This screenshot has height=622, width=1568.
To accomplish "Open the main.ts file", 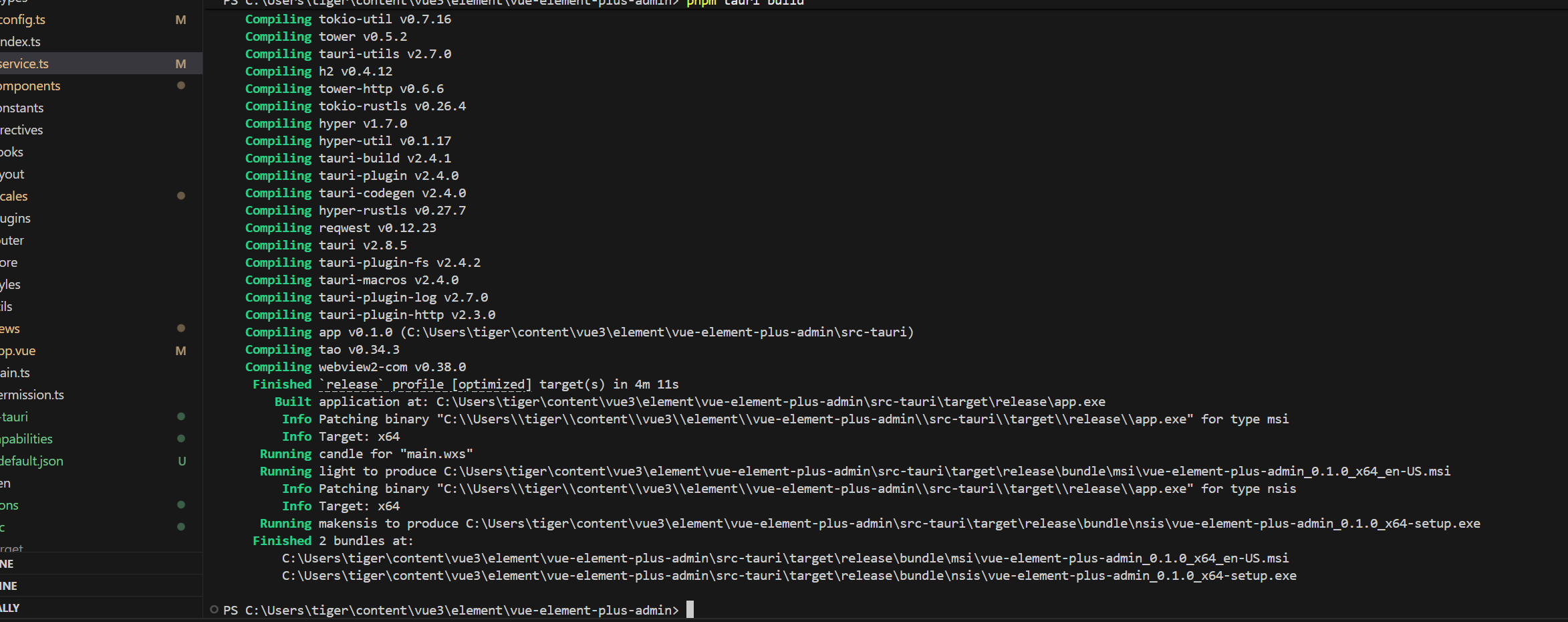I will click(x=100, y=373).
